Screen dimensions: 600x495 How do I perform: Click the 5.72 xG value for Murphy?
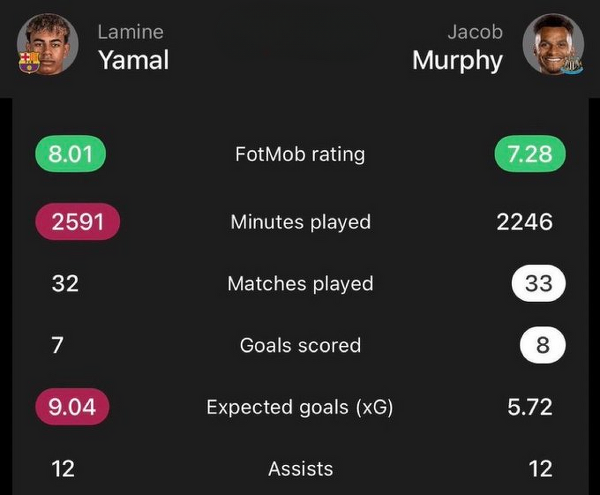529,407
